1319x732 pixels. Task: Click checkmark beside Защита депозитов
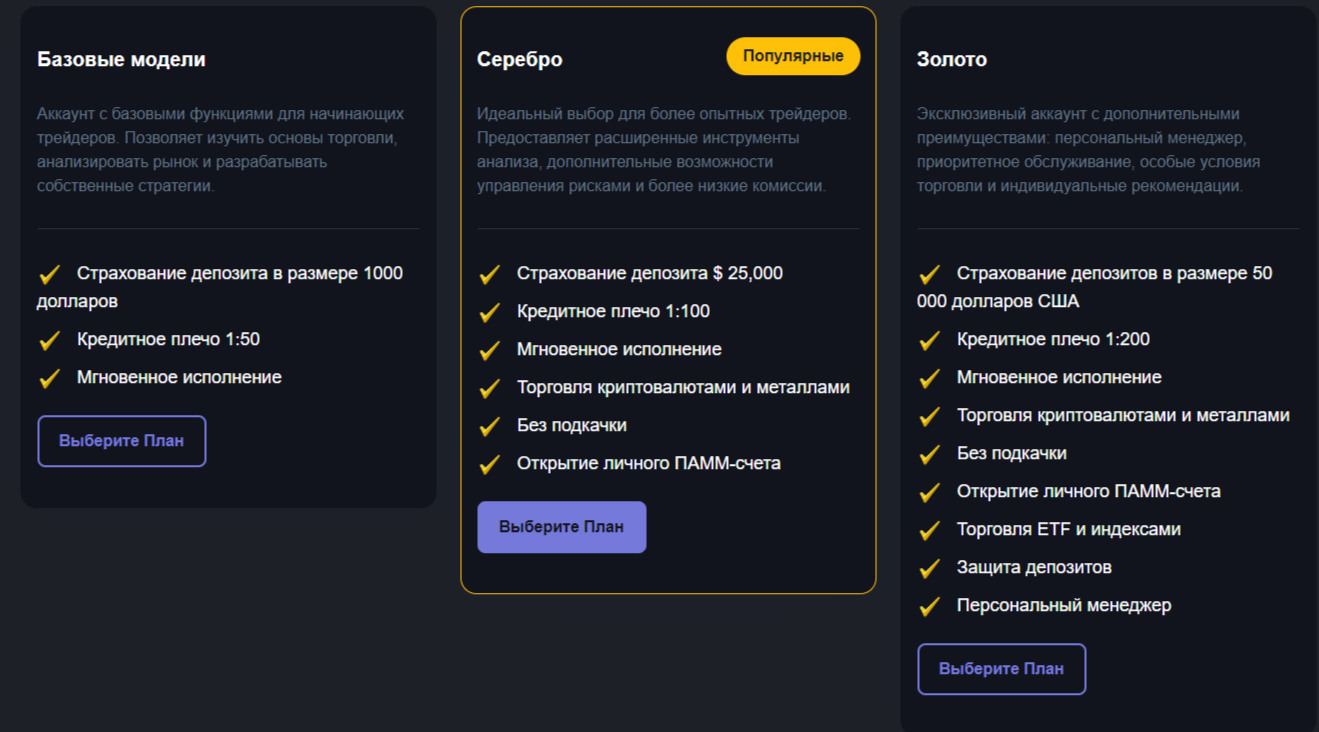click(x=930, y=569)
